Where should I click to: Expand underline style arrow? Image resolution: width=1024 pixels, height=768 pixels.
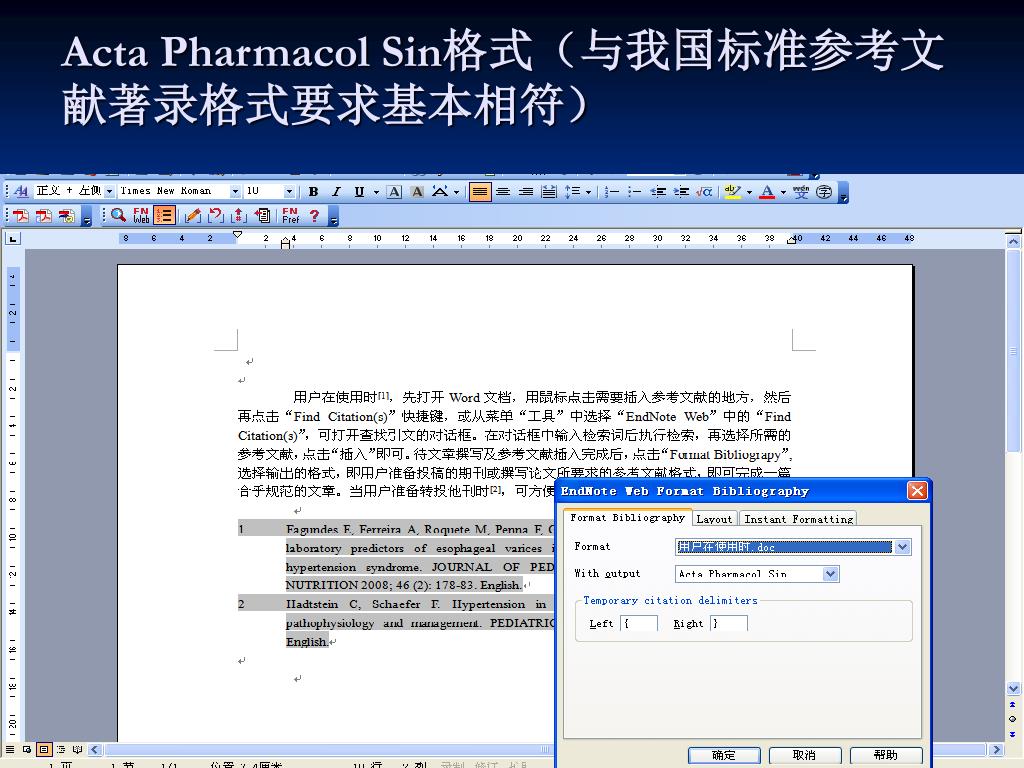(376, 192)
